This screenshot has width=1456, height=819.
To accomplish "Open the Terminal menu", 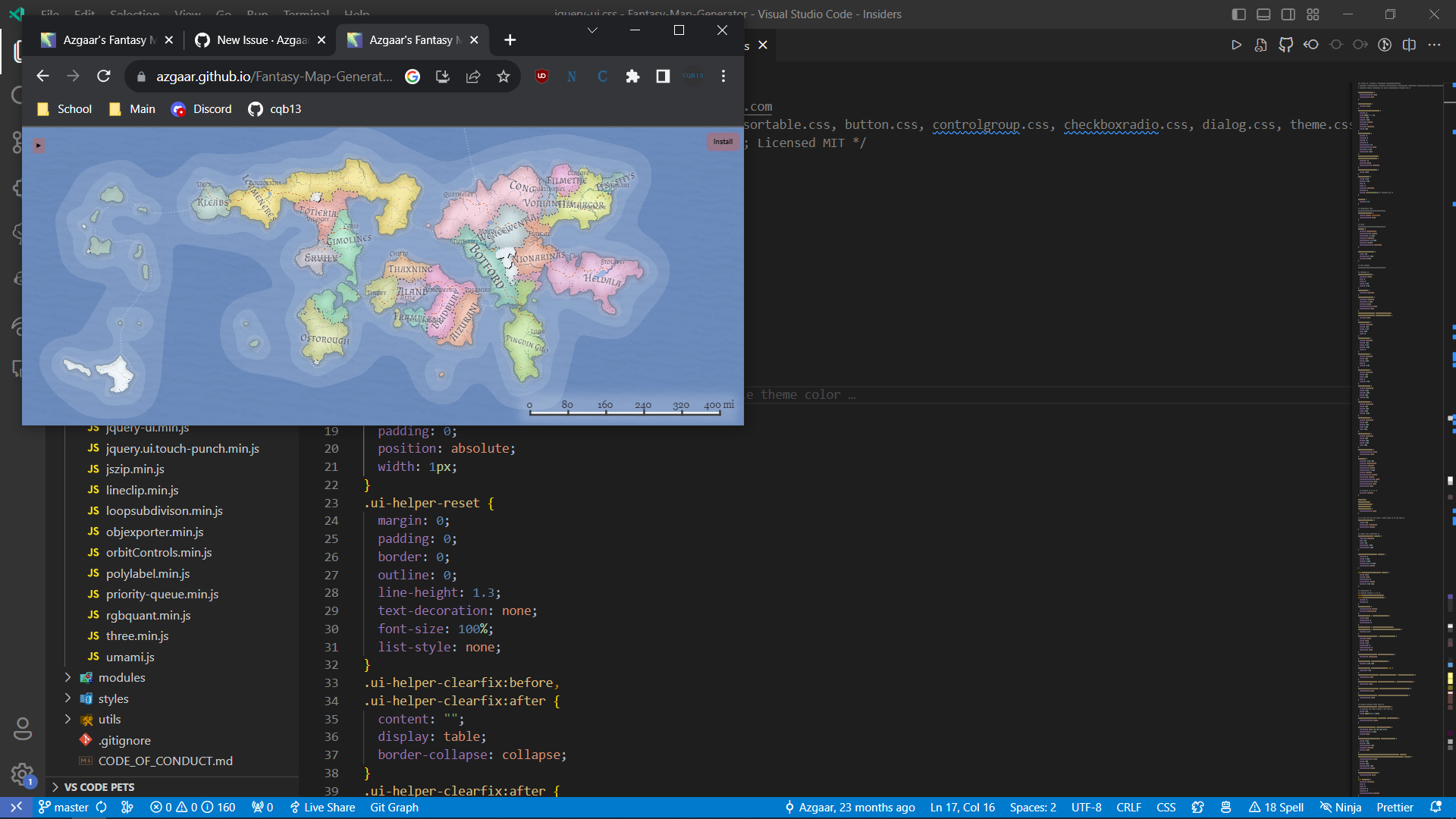I will tap(306, 14).
